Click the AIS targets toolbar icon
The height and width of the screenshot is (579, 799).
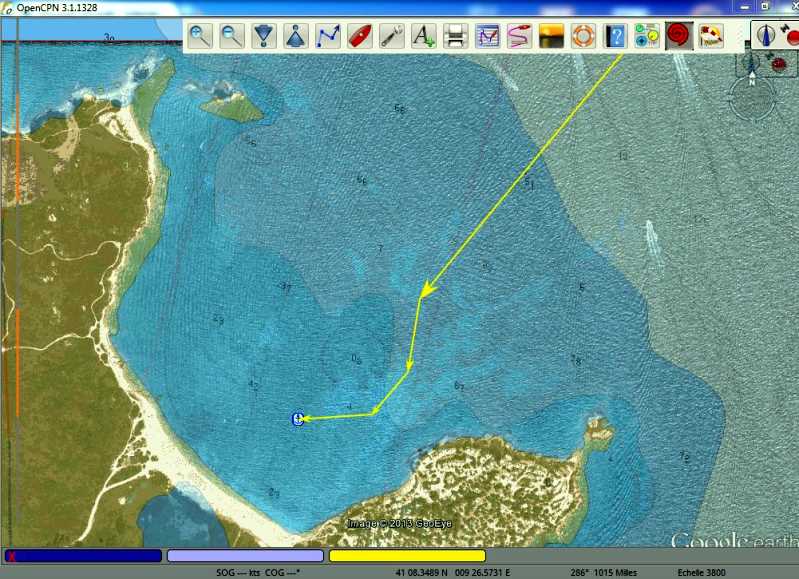647,37
